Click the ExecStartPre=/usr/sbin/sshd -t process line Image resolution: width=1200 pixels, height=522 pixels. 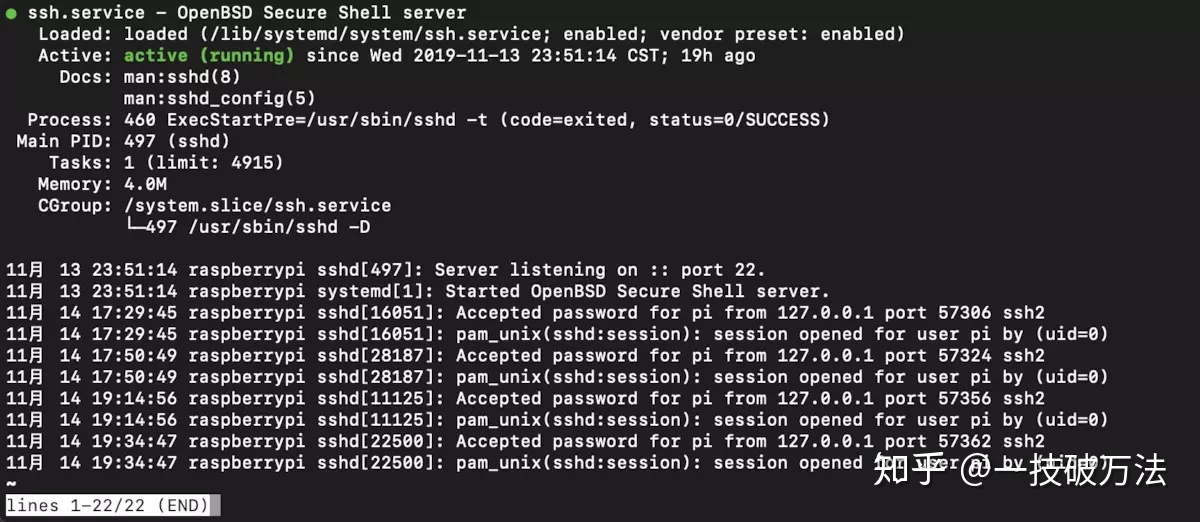pyautogui.click(x=429, y=120)
